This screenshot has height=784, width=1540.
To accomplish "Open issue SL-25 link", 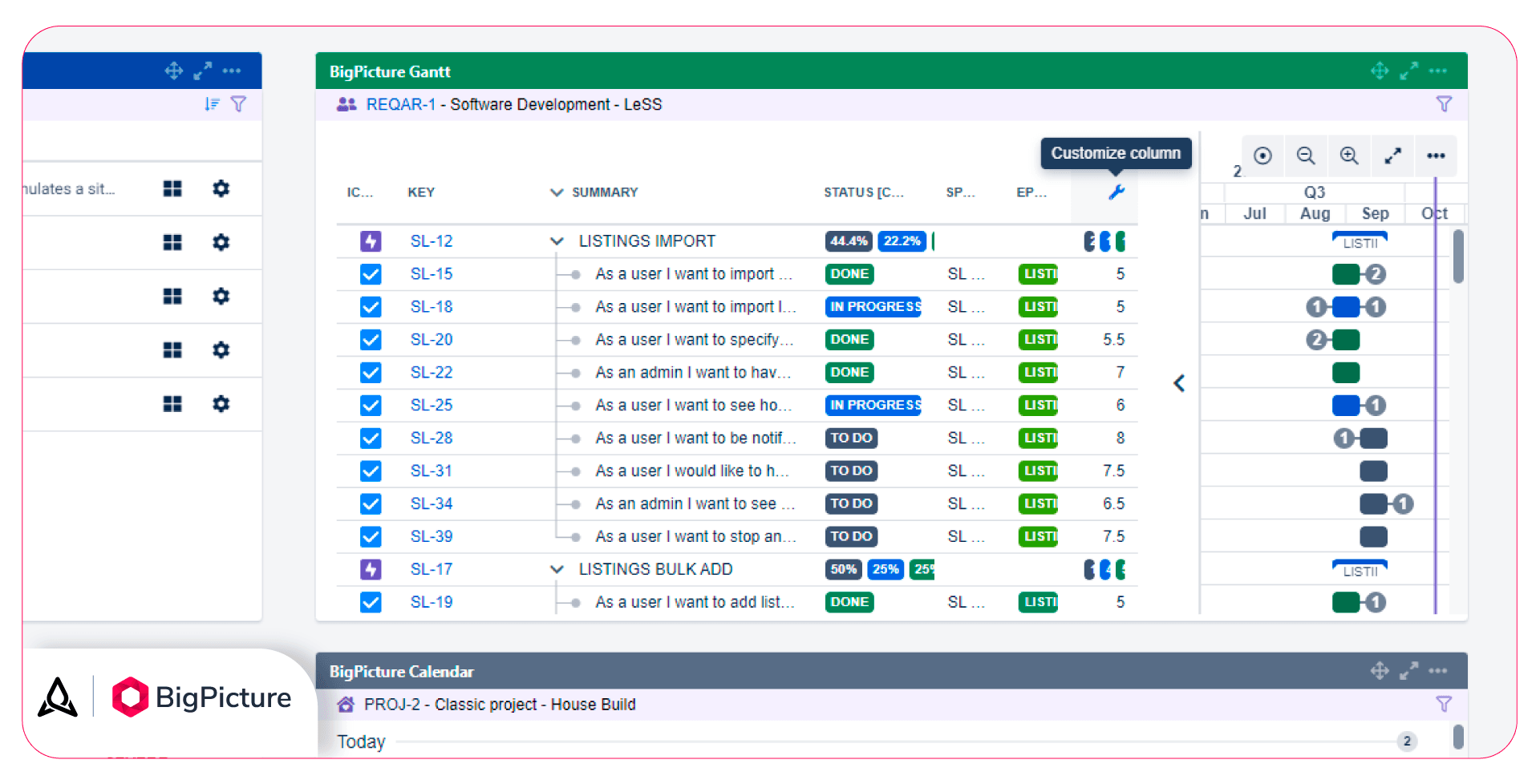I will 432,405.
